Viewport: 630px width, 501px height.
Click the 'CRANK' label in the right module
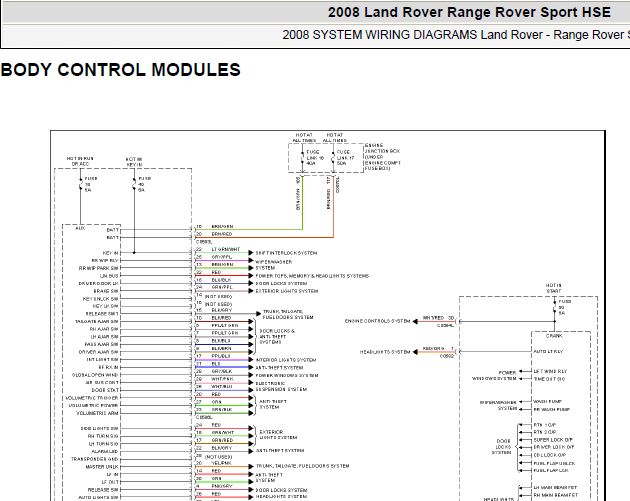[x=554, y=336]
